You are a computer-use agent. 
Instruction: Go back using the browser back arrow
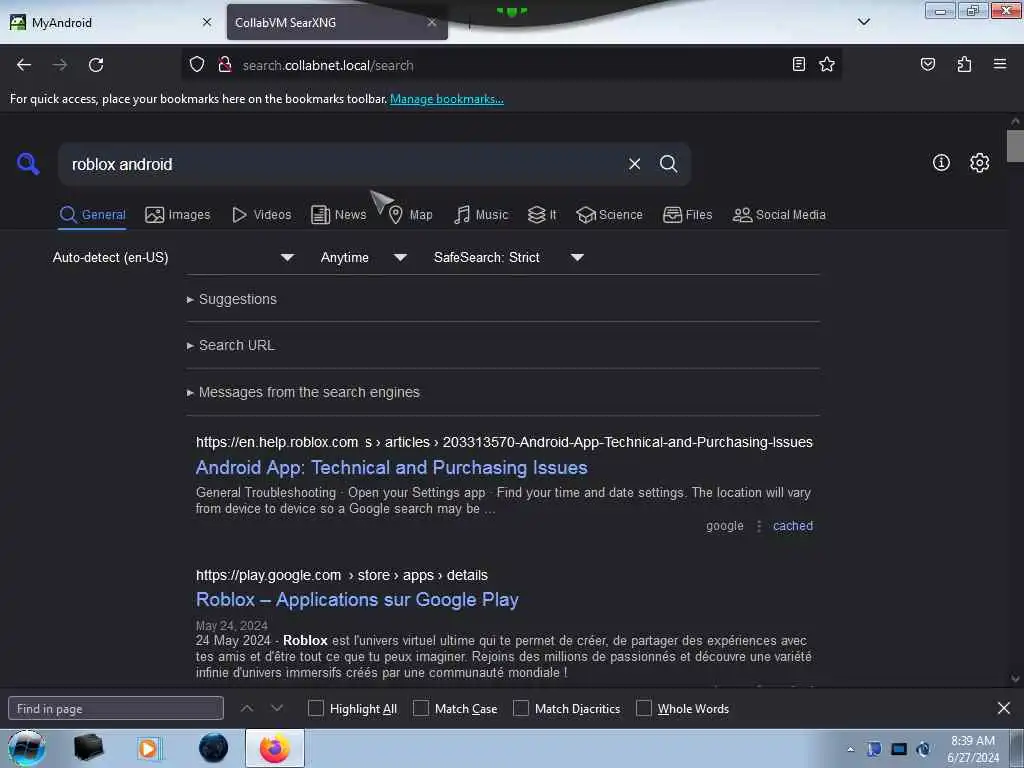(x=24, y=65)
